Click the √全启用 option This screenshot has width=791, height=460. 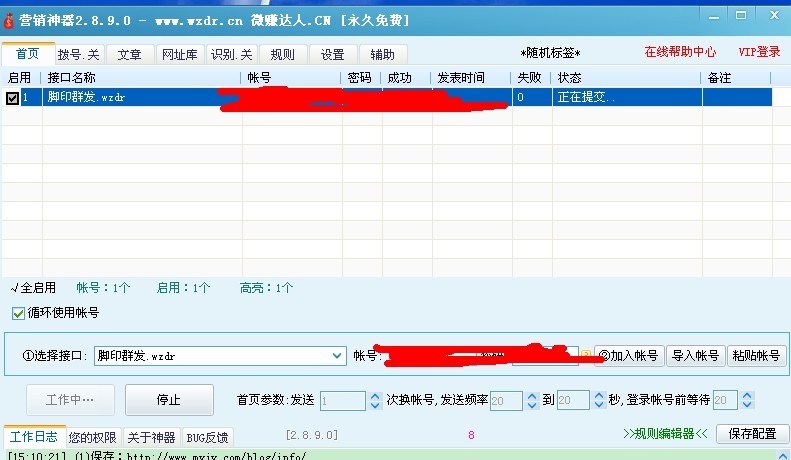click(33, 288)
